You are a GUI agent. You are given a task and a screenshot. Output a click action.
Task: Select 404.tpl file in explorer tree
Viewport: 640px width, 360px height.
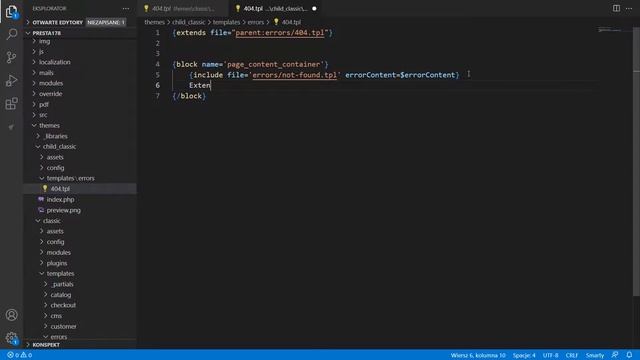coord(60,189)
